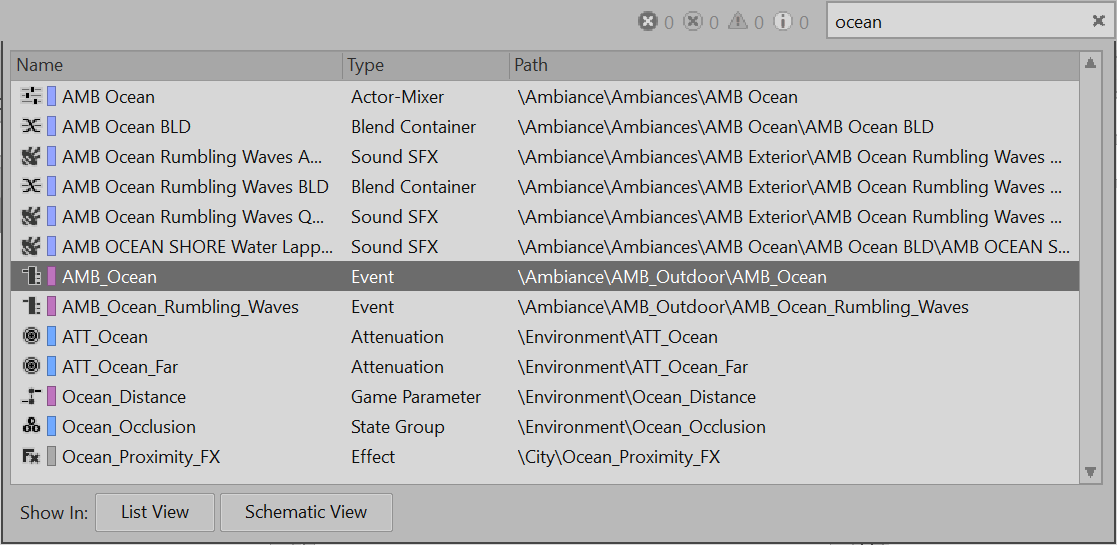Click the Game Parameter icon for Ocean_Distance
Viewport: 1117px width, 545px height.
(31, 397)
